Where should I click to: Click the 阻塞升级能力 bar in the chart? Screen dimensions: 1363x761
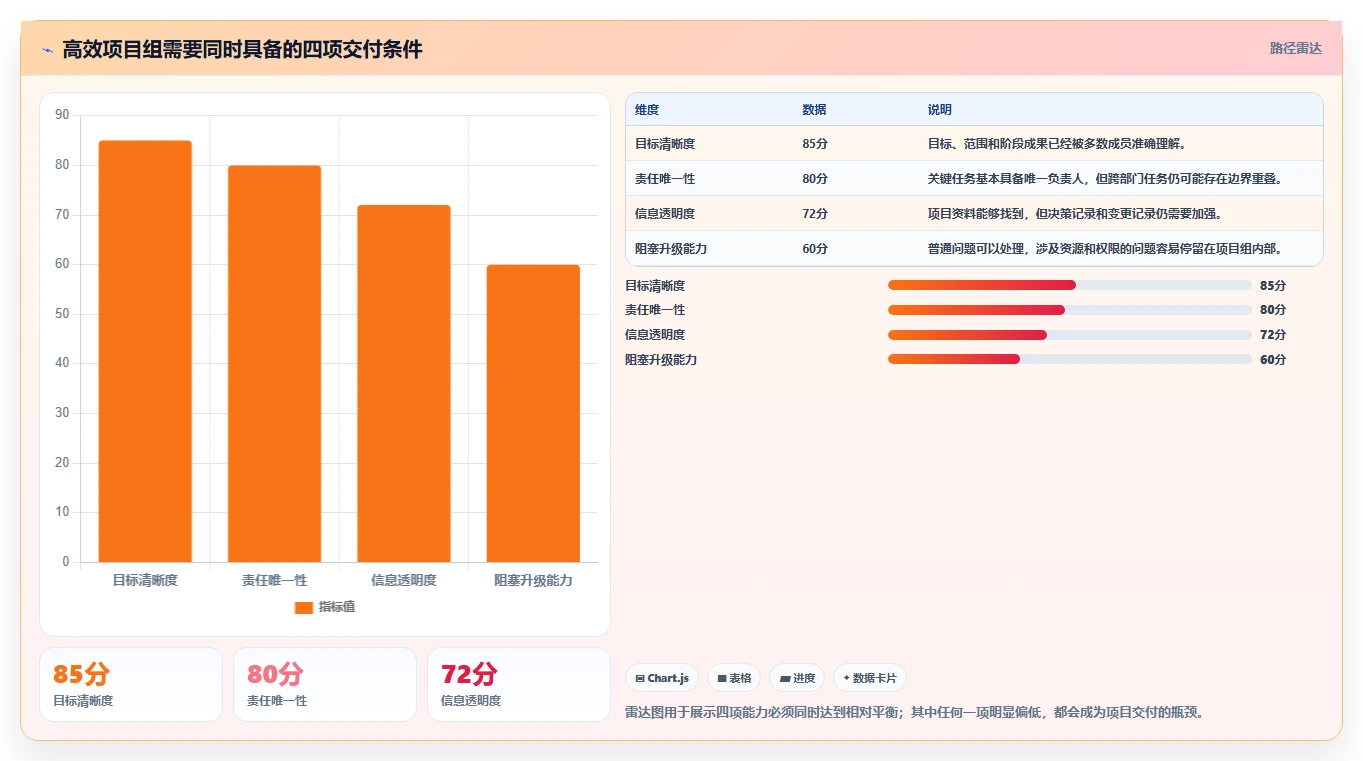click(533, 413)
